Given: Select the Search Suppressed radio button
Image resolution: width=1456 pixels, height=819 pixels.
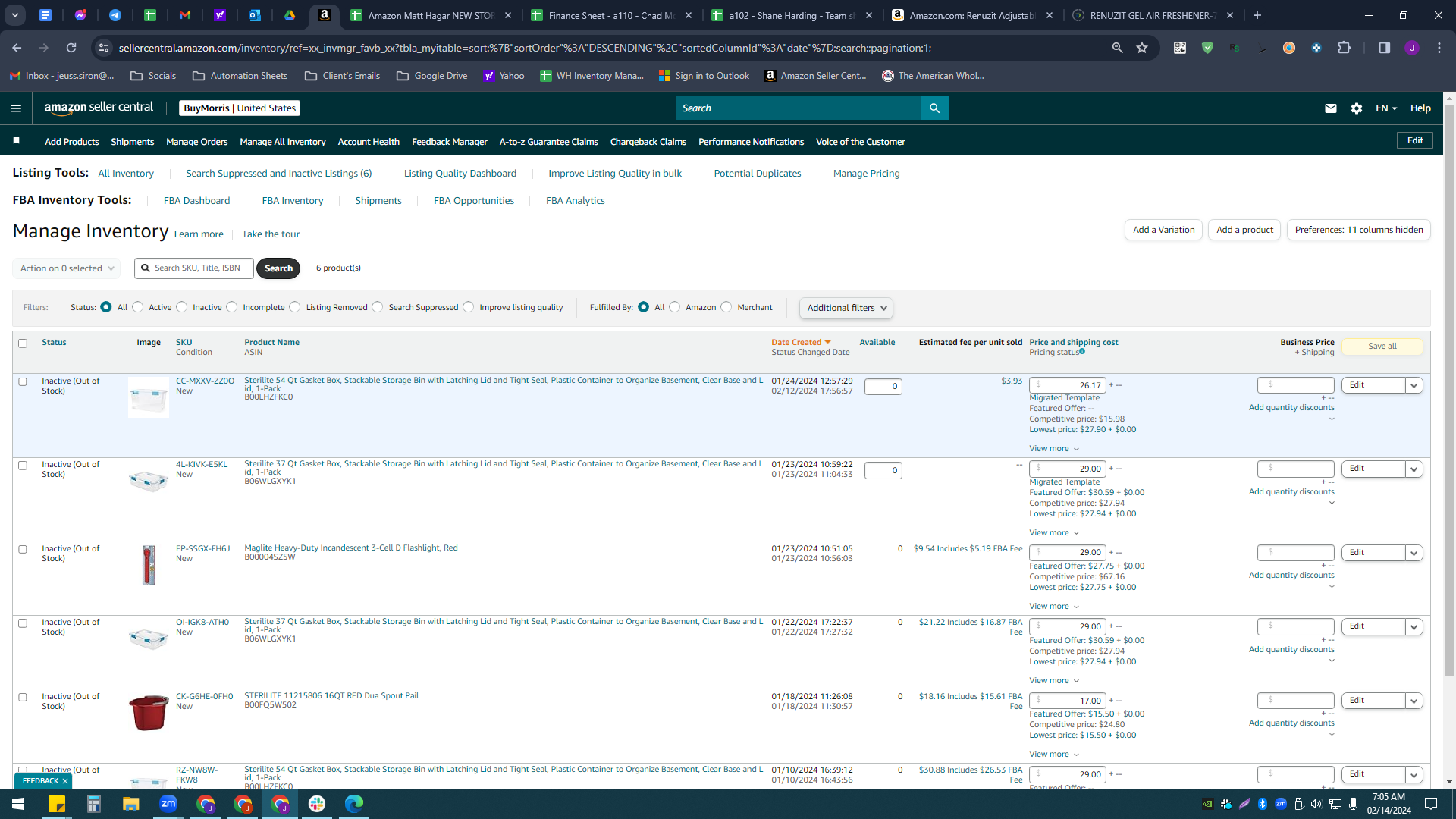Looking at the screenshot, I should point(378,307).
